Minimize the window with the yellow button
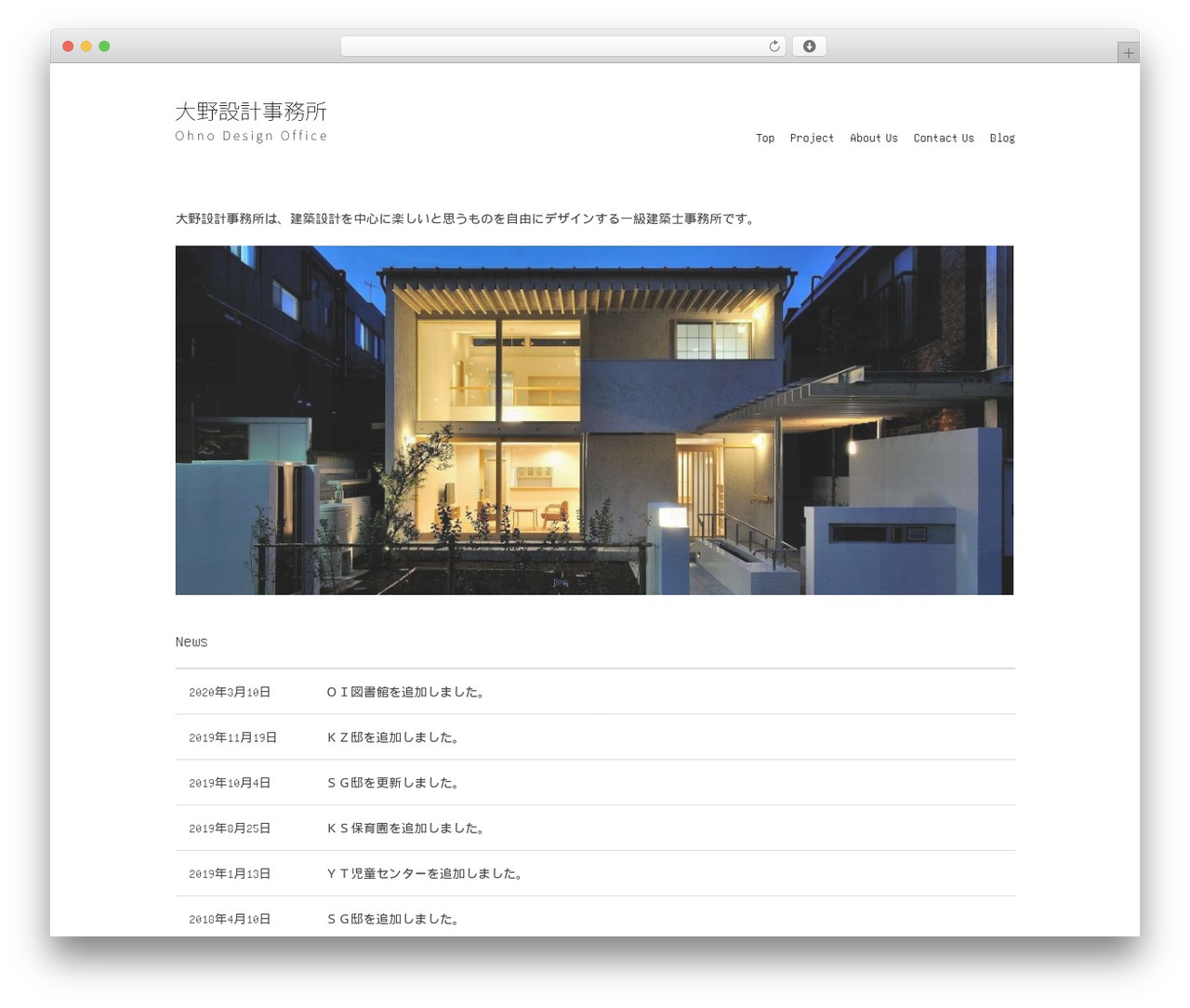Viewport: 1190px width, 1008px height. pos(86,46)
